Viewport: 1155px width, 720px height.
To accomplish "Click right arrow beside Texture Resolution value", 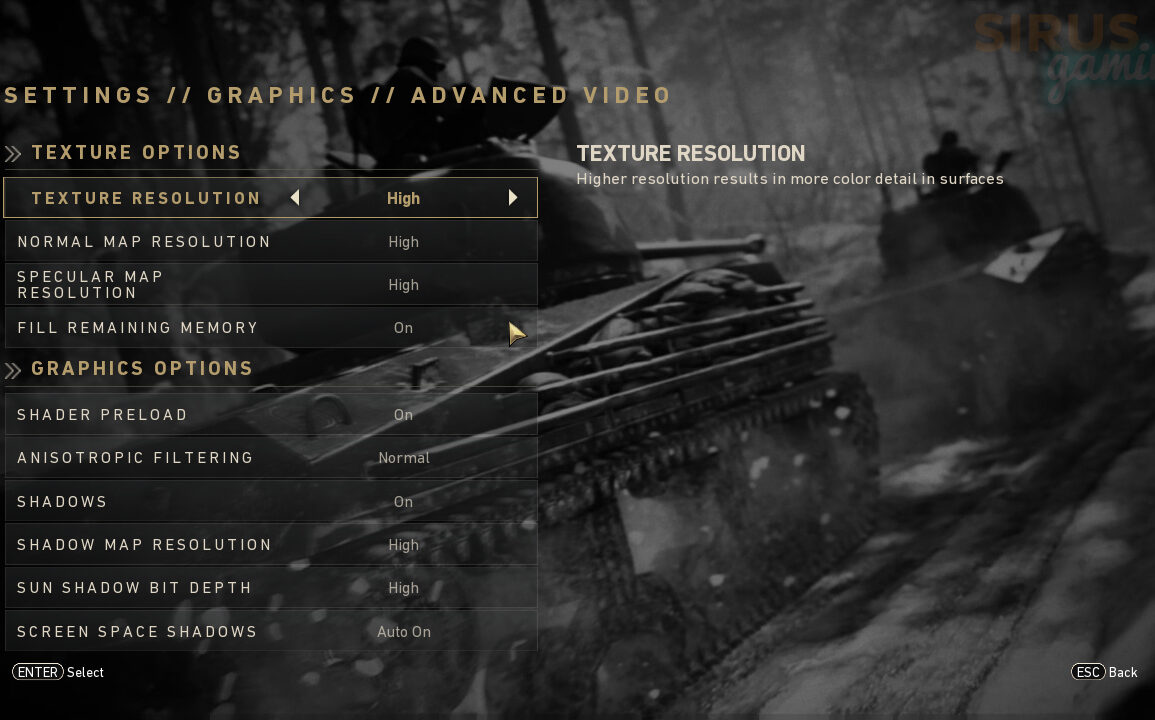I will click(x=513, y=198).
